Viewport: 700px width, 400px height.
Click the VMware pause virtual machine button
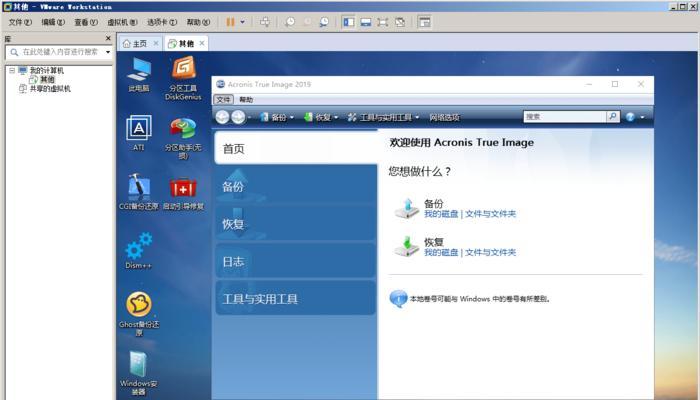click(230, 22)
